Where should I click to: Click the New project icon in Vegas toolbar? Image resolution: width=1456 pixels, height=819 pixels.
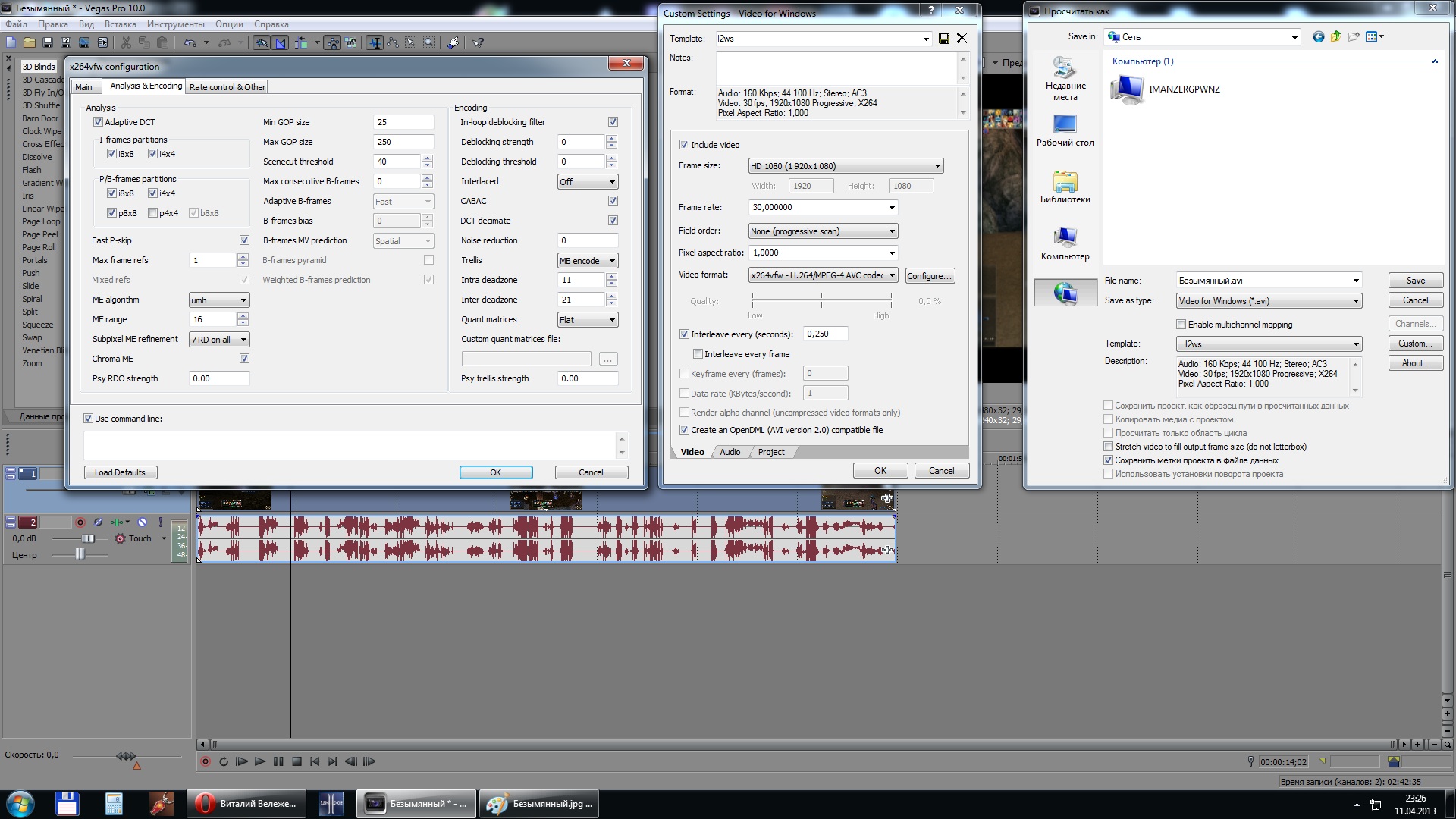point(11,42)
